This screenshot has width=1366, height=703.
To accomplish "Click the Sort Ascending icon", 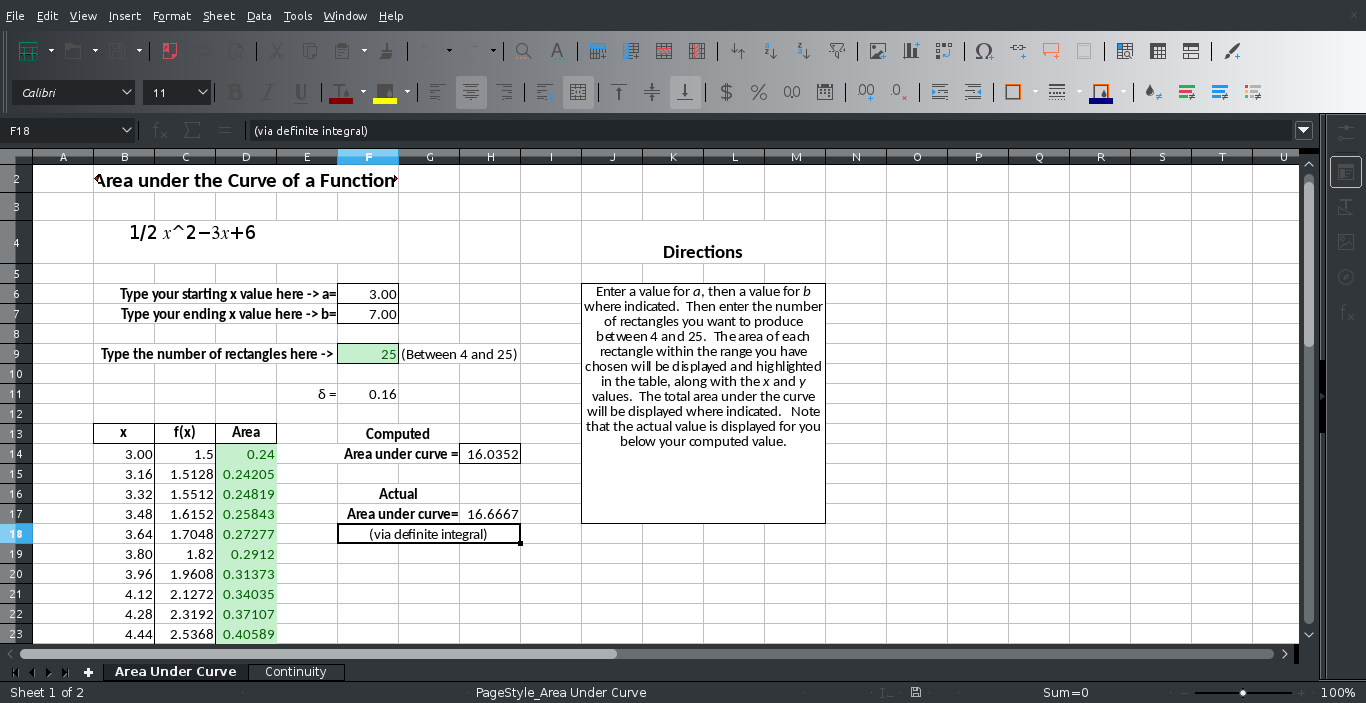I will click(x=770, y=50).
